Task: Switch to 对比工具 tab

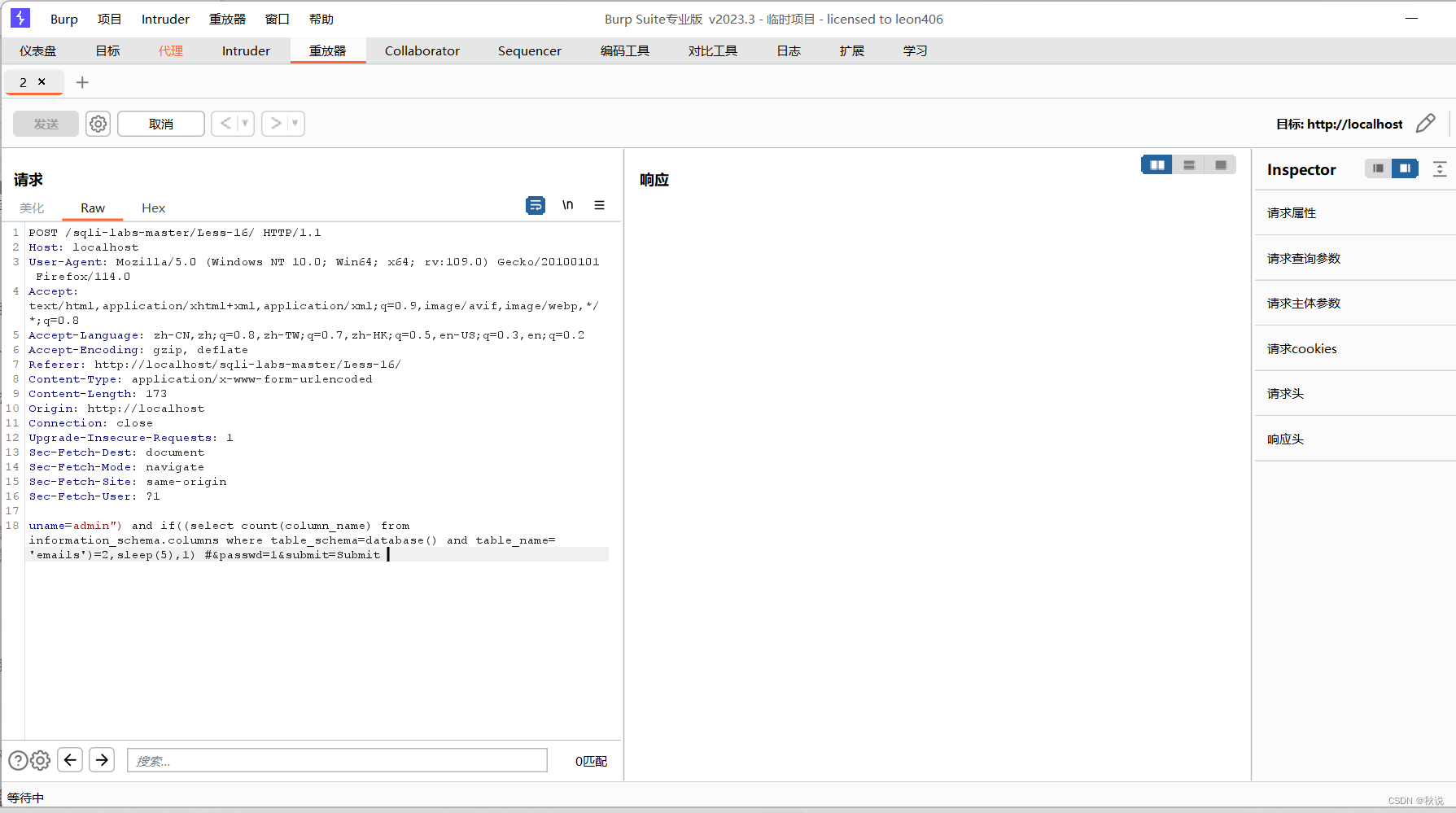Action: point(713,50)
